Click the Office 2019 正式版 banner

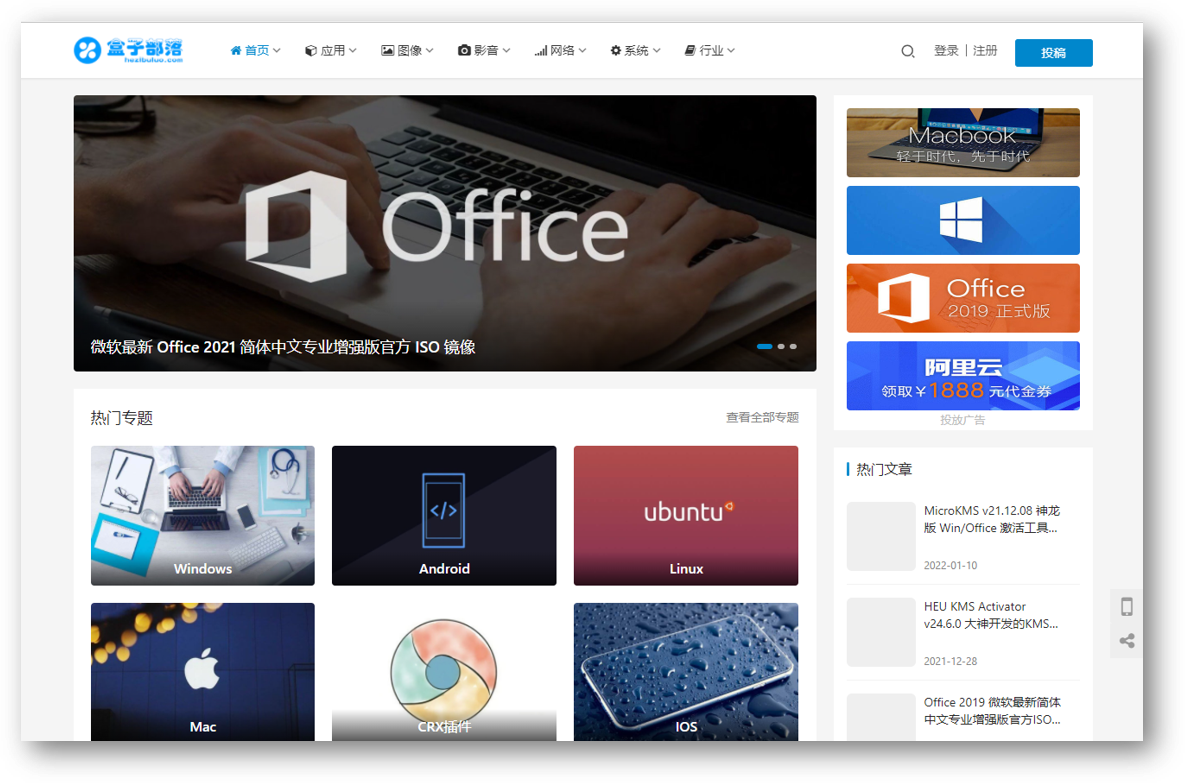(x=963, y=298)
